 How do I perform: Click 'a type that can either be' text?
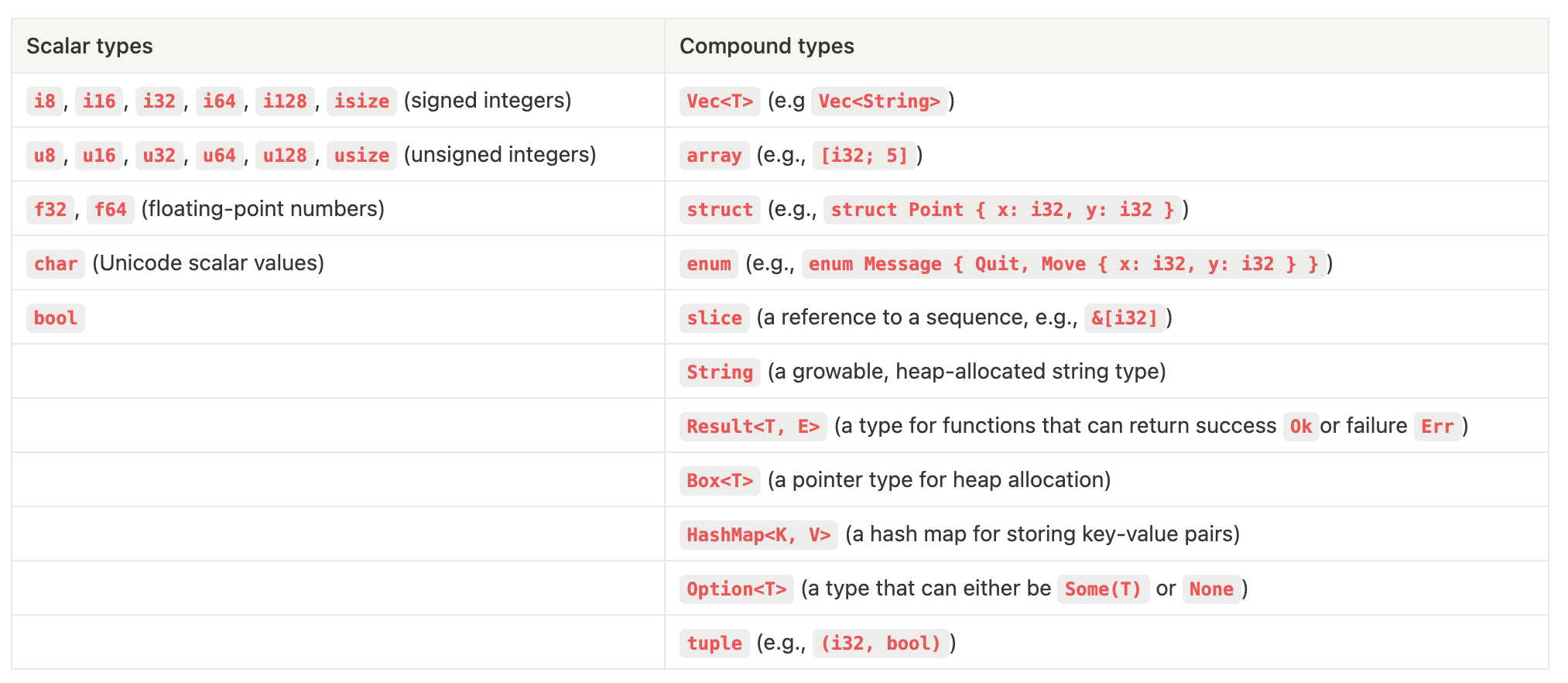pyautogui.click(x=930, y=589)
